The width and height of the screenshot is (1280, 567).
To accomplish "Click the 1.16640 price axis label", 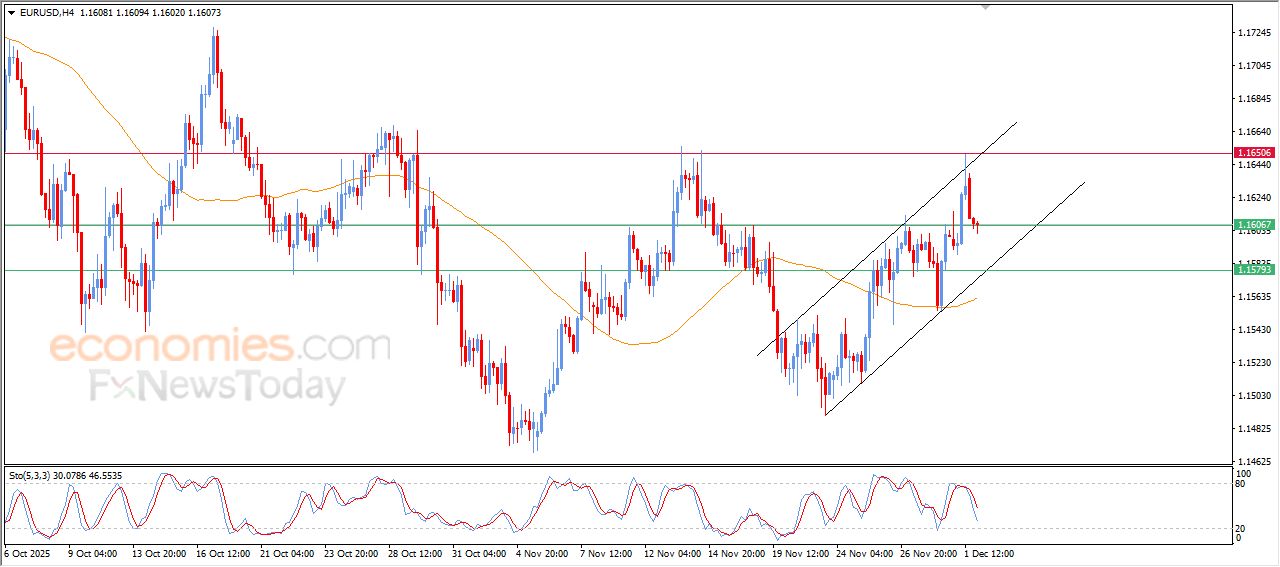I will (1255, 132).
